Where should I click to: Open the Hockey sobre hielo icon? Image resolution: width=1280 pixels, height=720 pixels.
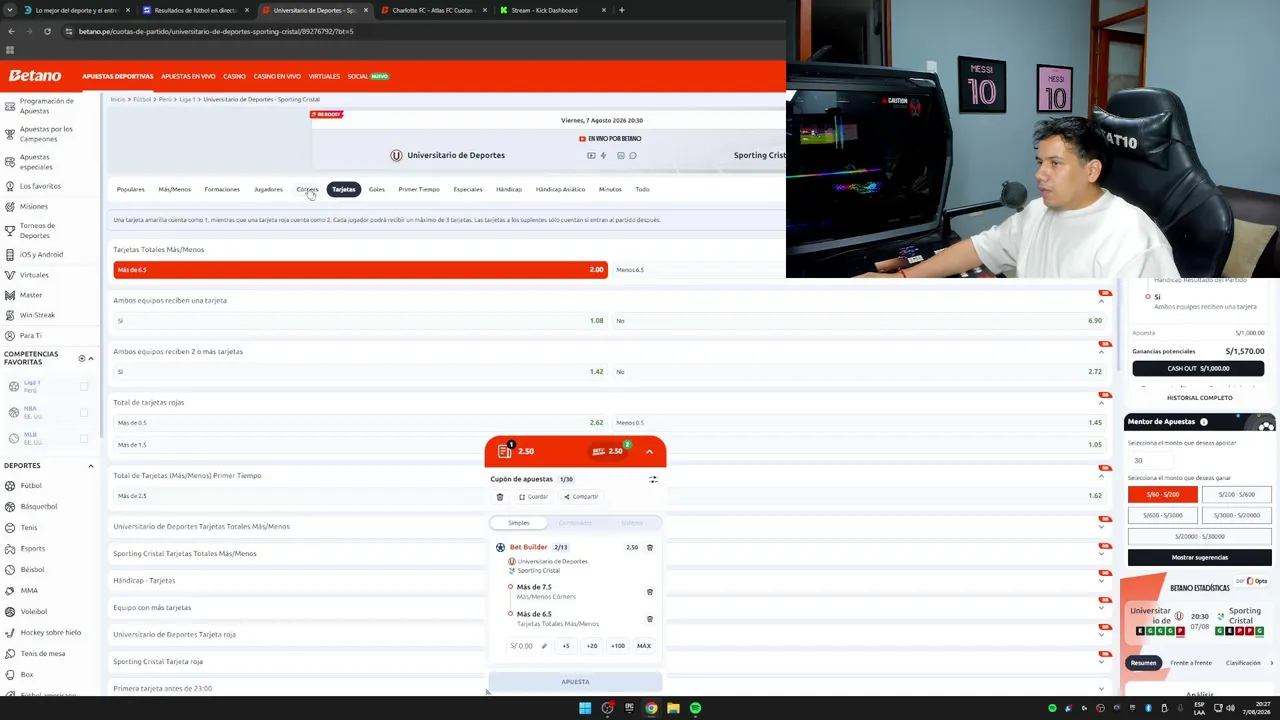(x=10, y=633)
